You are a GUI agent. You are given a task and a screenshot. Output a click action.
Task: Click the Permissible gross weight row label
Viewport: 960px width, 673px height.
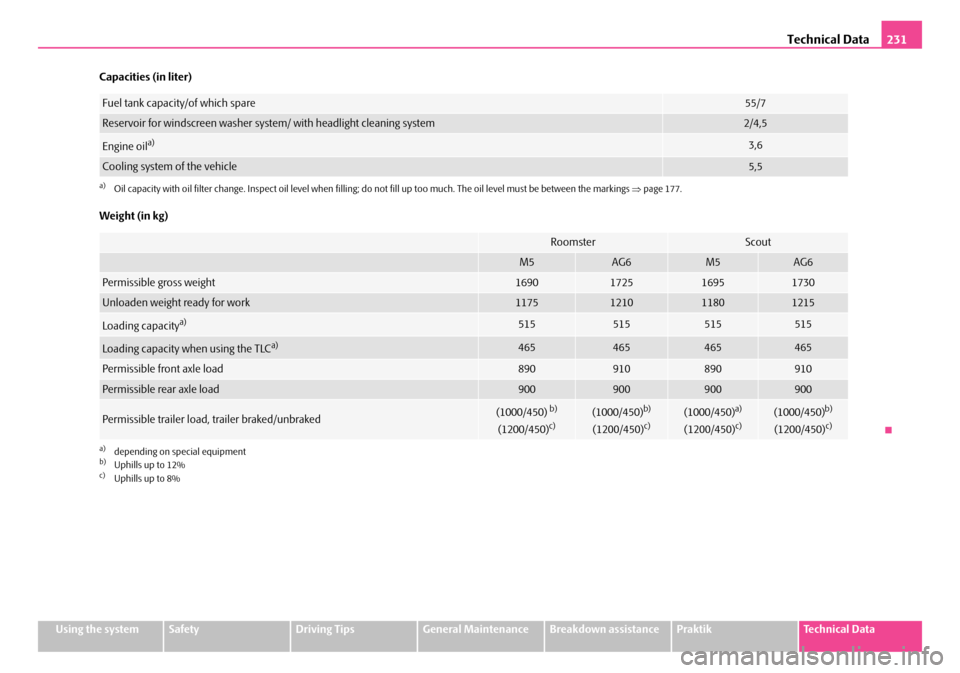click(x=159, y=282)
